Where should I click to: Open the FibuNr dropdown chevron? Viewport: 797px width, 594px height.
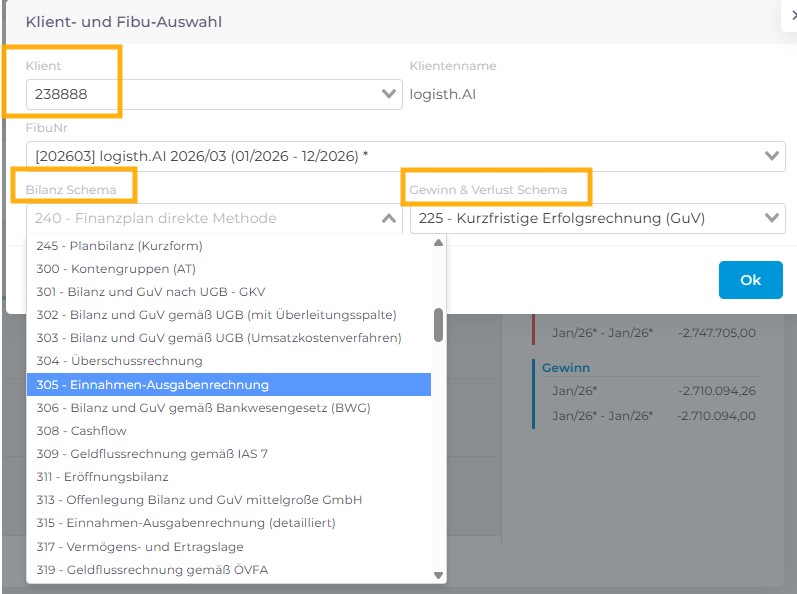(771, 156)
